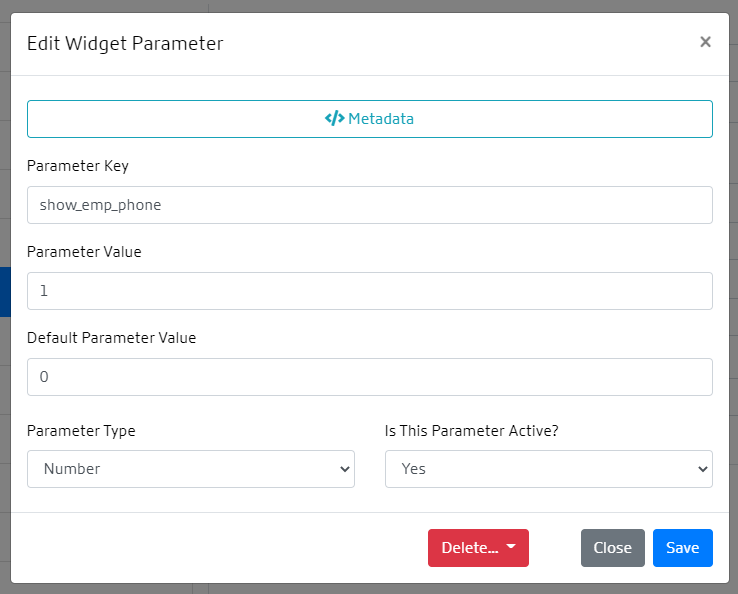The width and height of the screenshot is (738, 594).
Task: Expand the Is This Parameter Active dropdown
Action: click(x=548, y=469)
